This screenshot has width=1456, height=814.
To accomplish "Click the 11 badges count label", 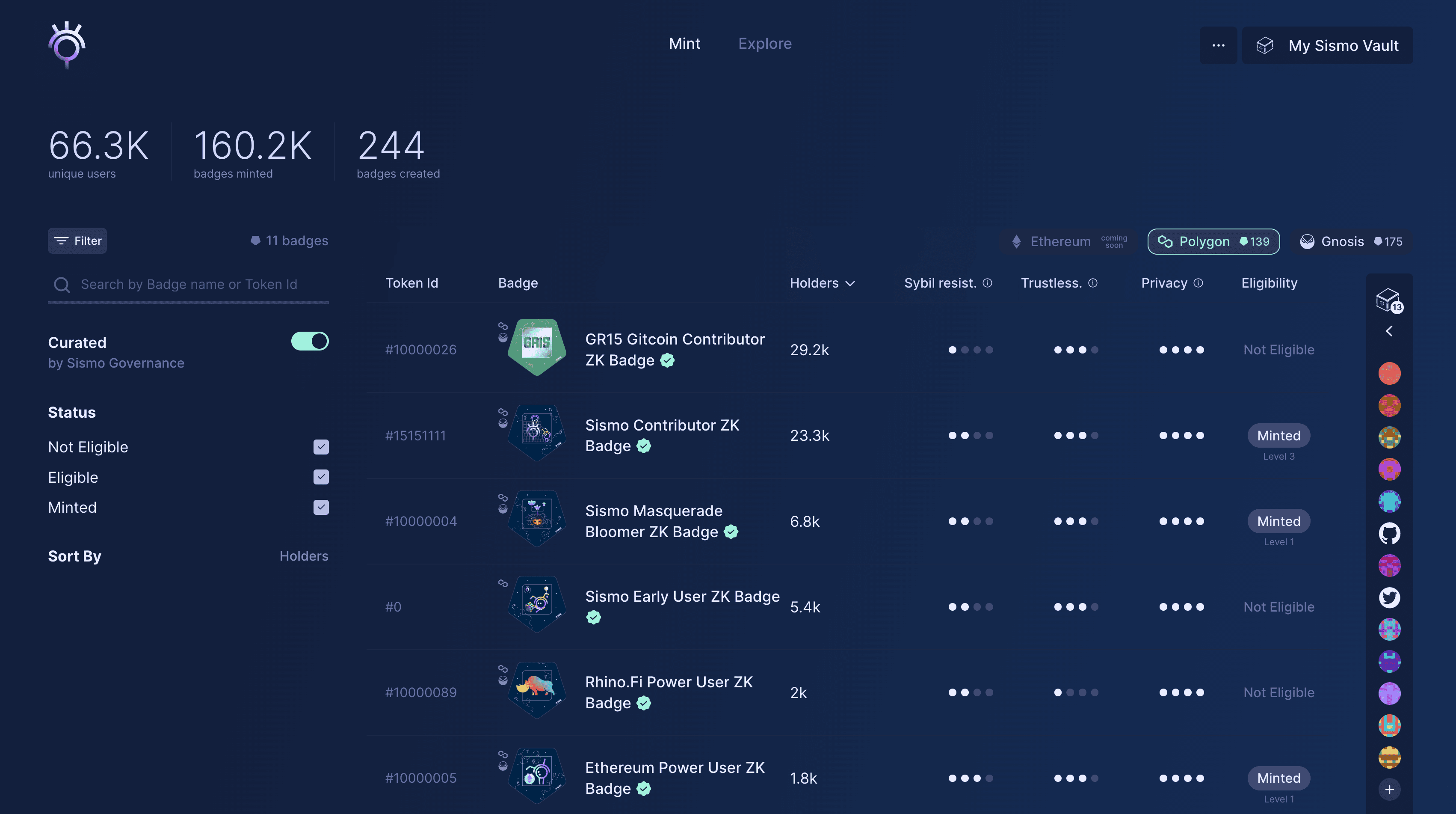I will 289,241.
